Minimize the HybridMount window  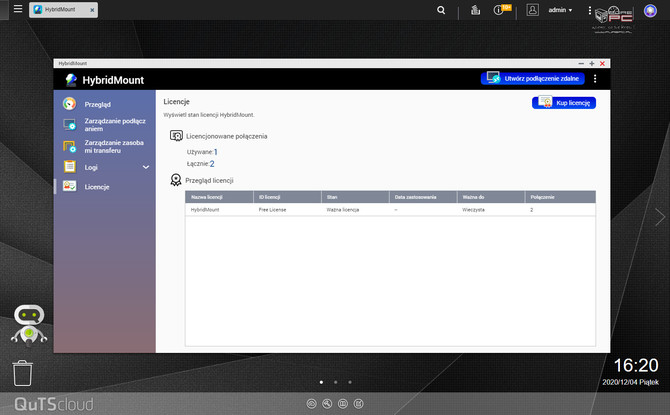[581, 63]
